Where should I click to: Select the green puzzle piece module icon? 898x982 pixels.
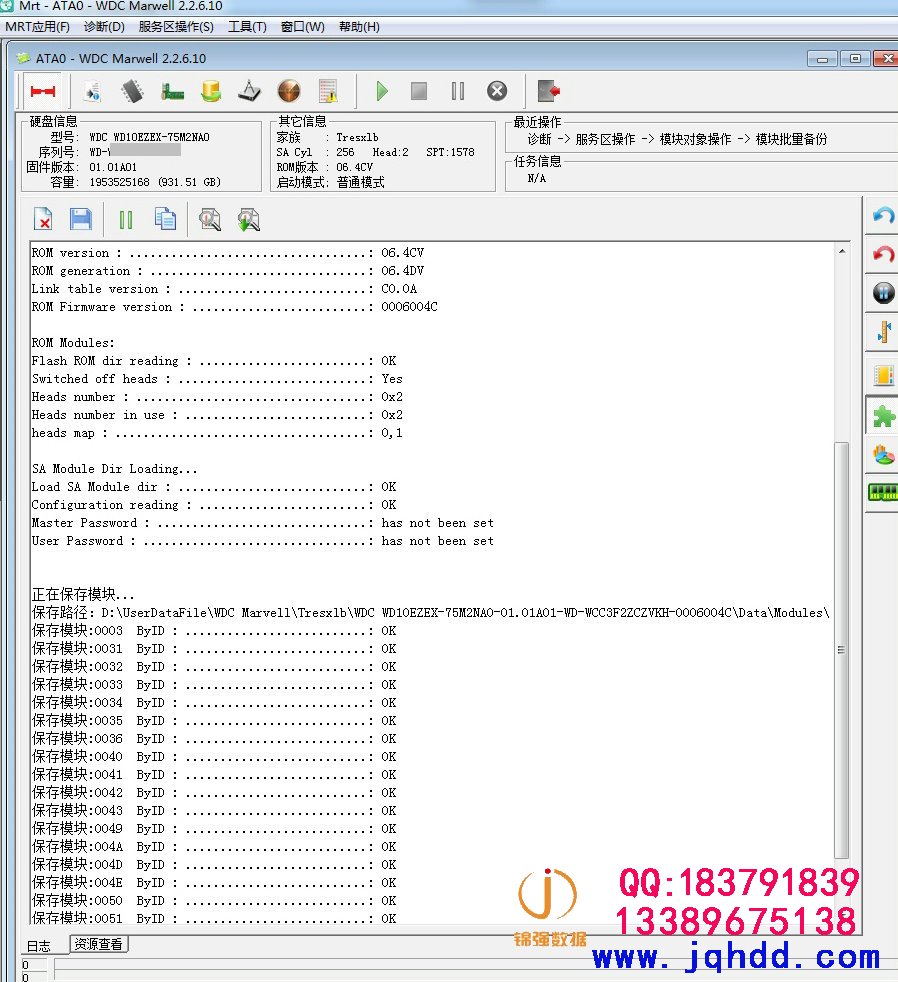click(x=884, y=416)
